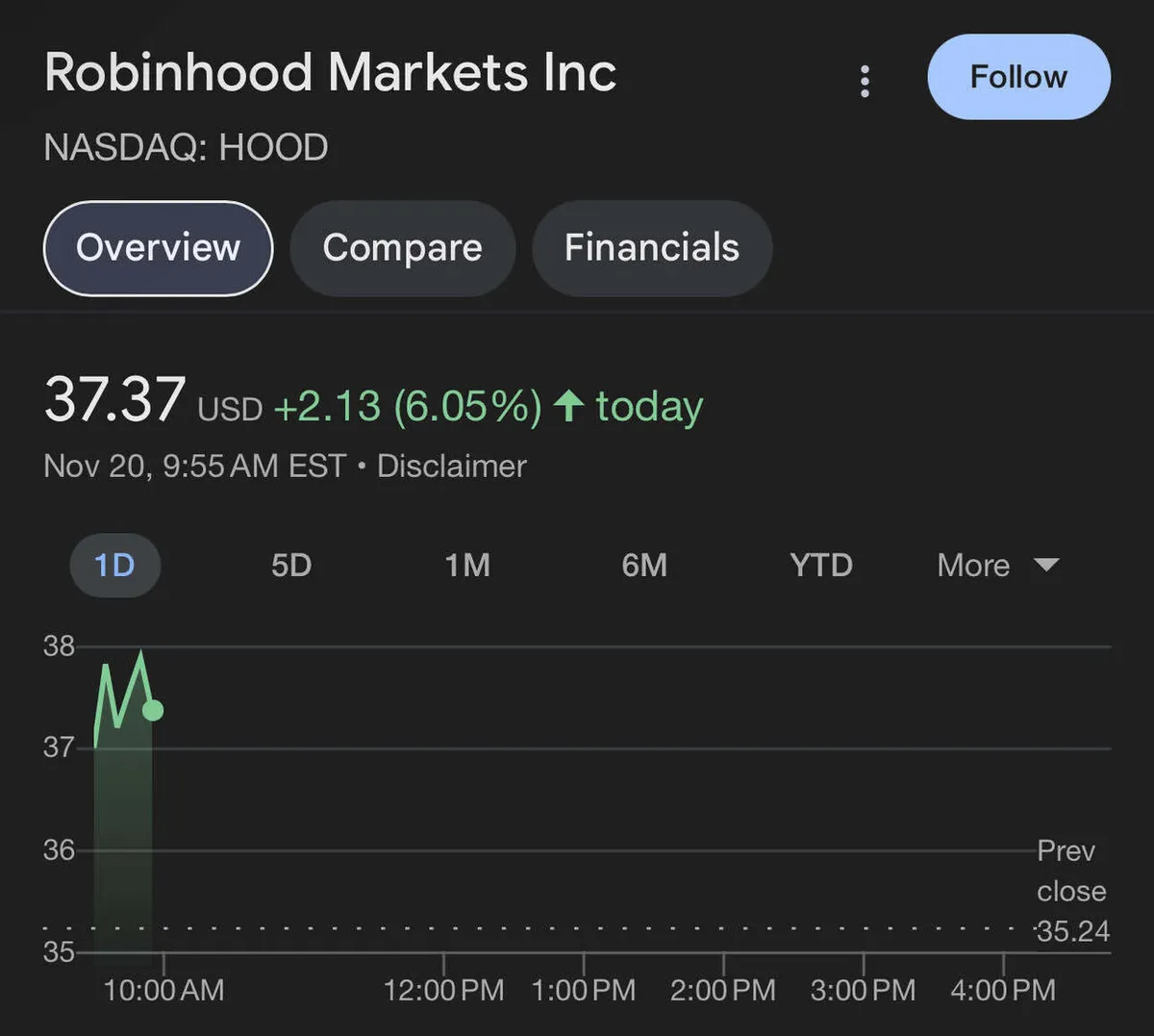
Task: Open the three-dot more options menu
Action: coord(865,82)
